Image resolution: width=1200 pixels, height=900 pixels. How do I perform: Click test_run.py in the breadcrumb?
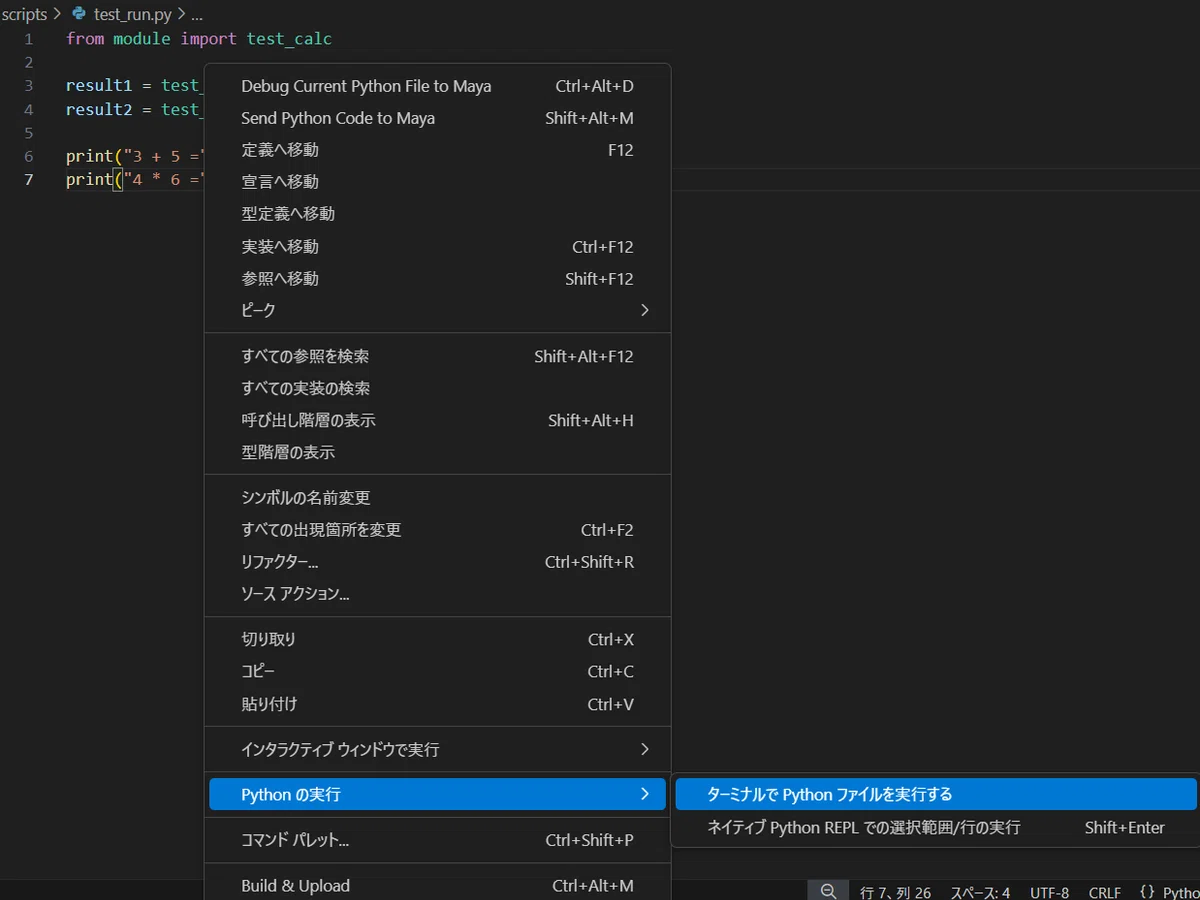click(133, 15)
